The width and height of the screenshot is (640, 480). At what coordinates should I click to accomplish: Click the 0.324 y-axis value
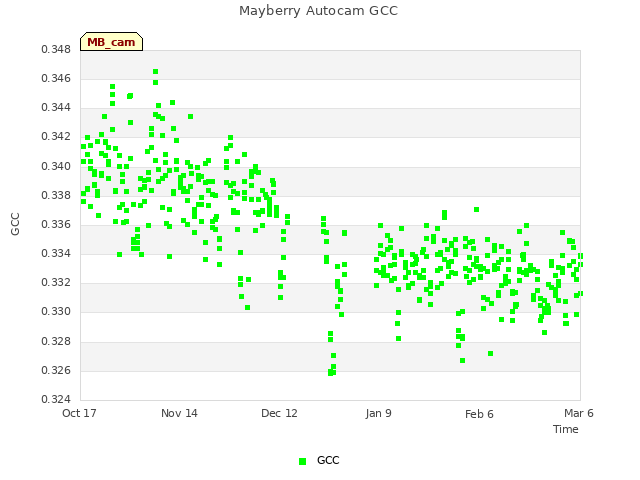point(56,399)
